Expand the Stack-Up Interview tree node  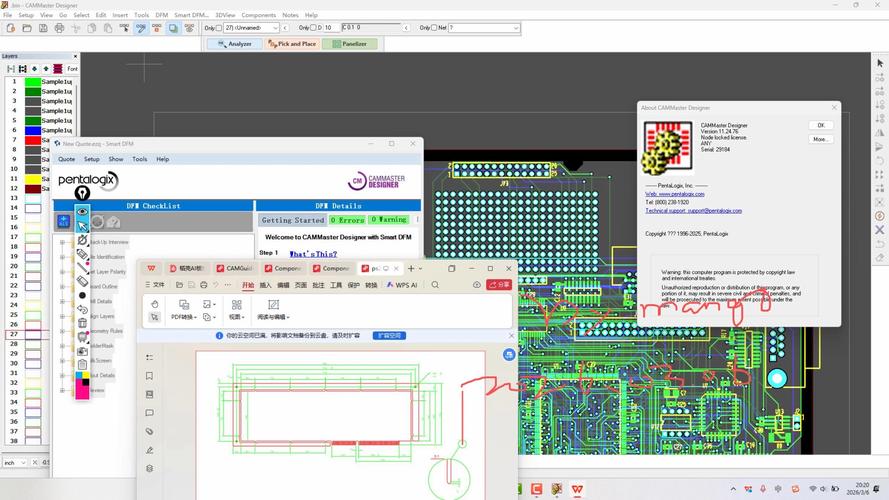pyautogui.click(x=62, y=242)
